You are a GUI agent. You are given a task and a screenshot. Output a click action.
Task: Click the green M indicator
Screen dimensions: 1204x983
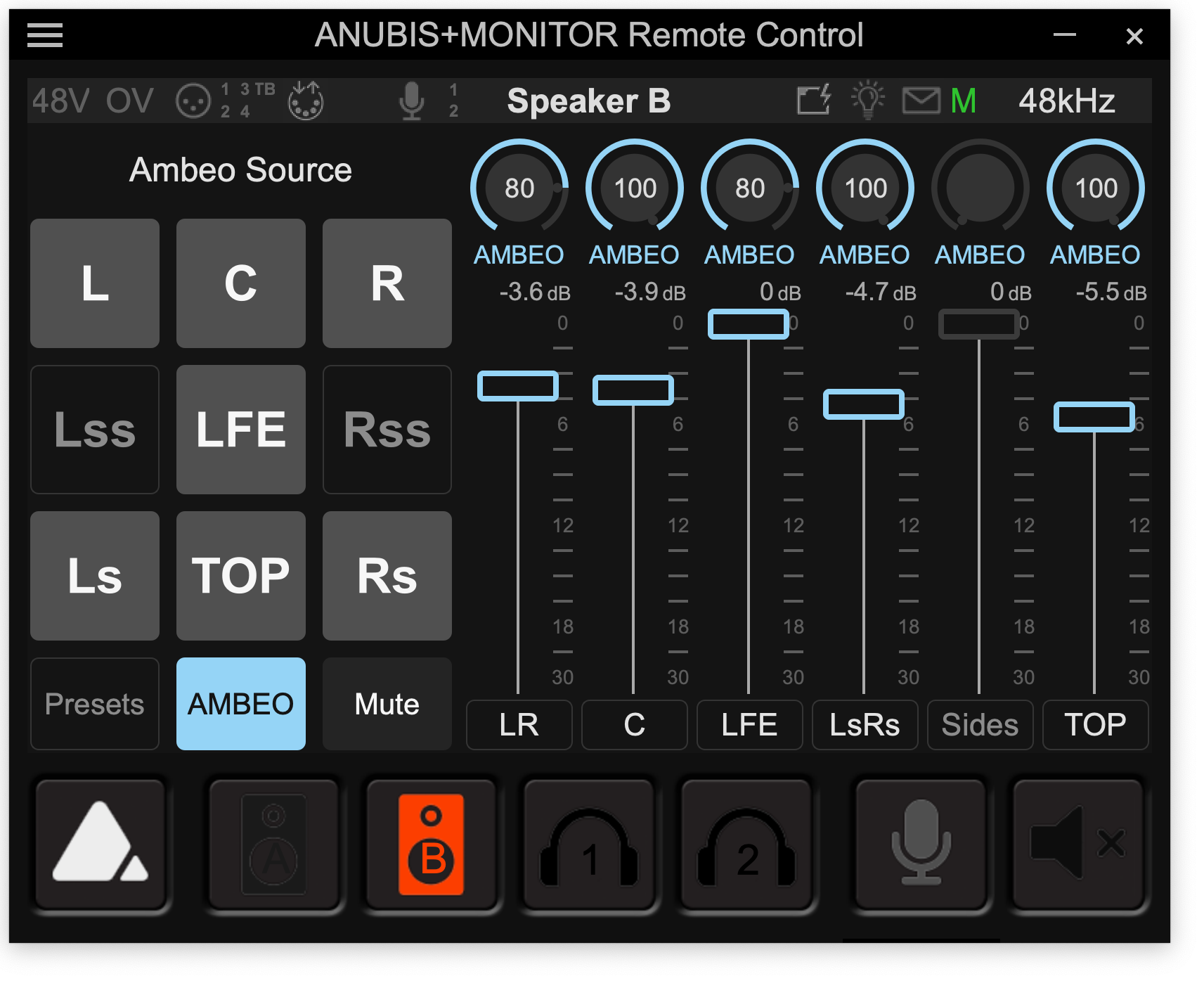point(963,101)
